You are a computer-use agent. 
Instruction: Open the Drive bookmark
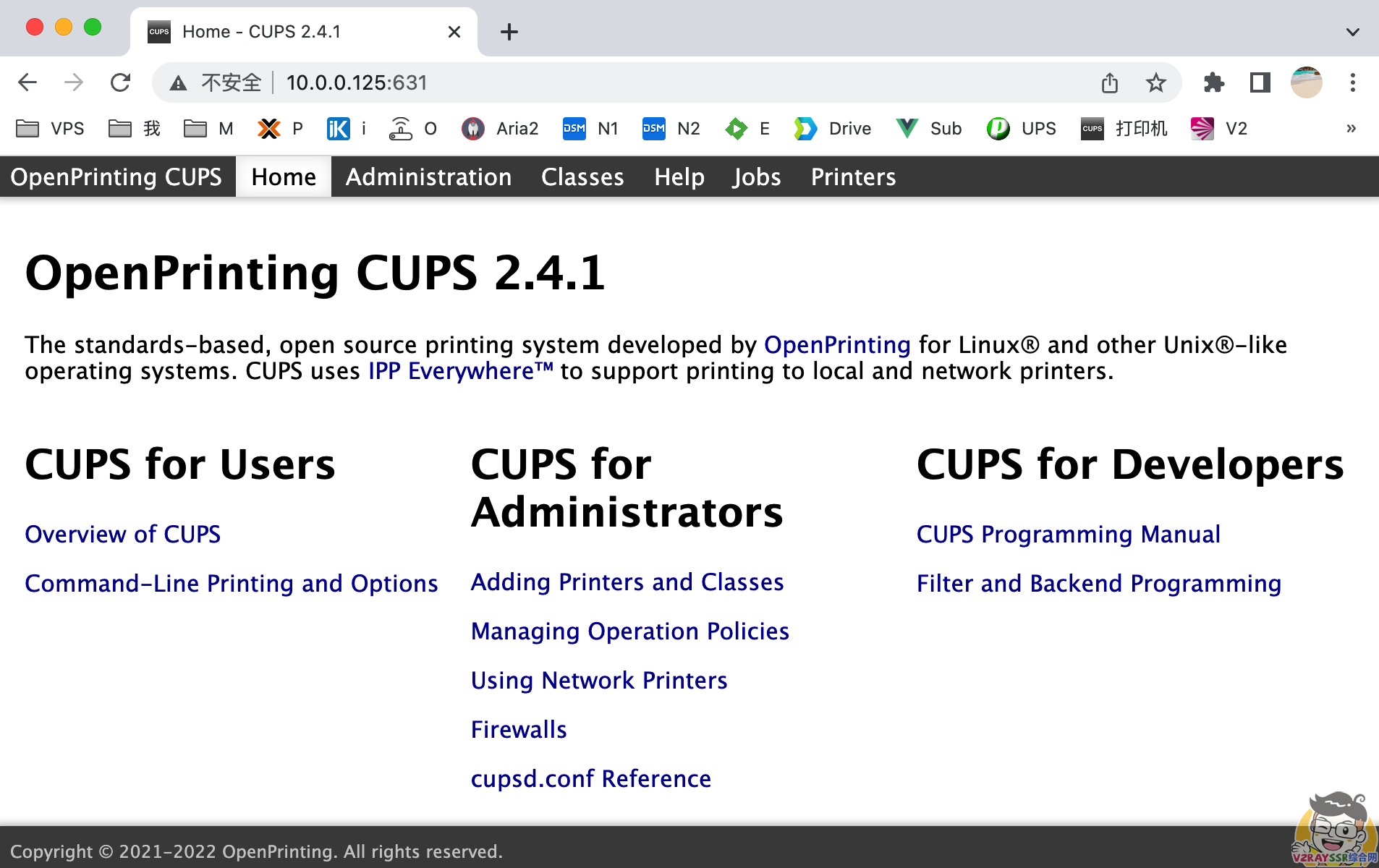point(833,129)
